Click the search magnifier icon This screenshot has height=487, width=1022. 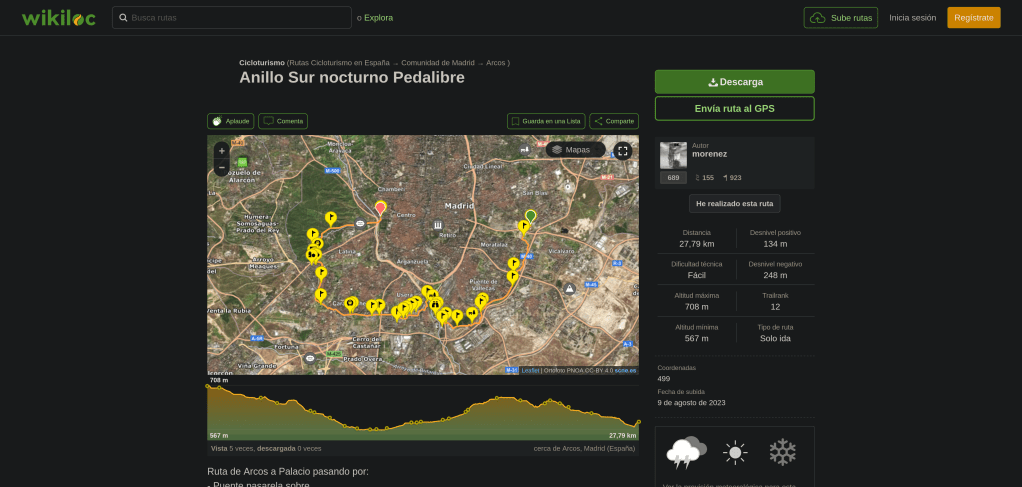[123, 18]
